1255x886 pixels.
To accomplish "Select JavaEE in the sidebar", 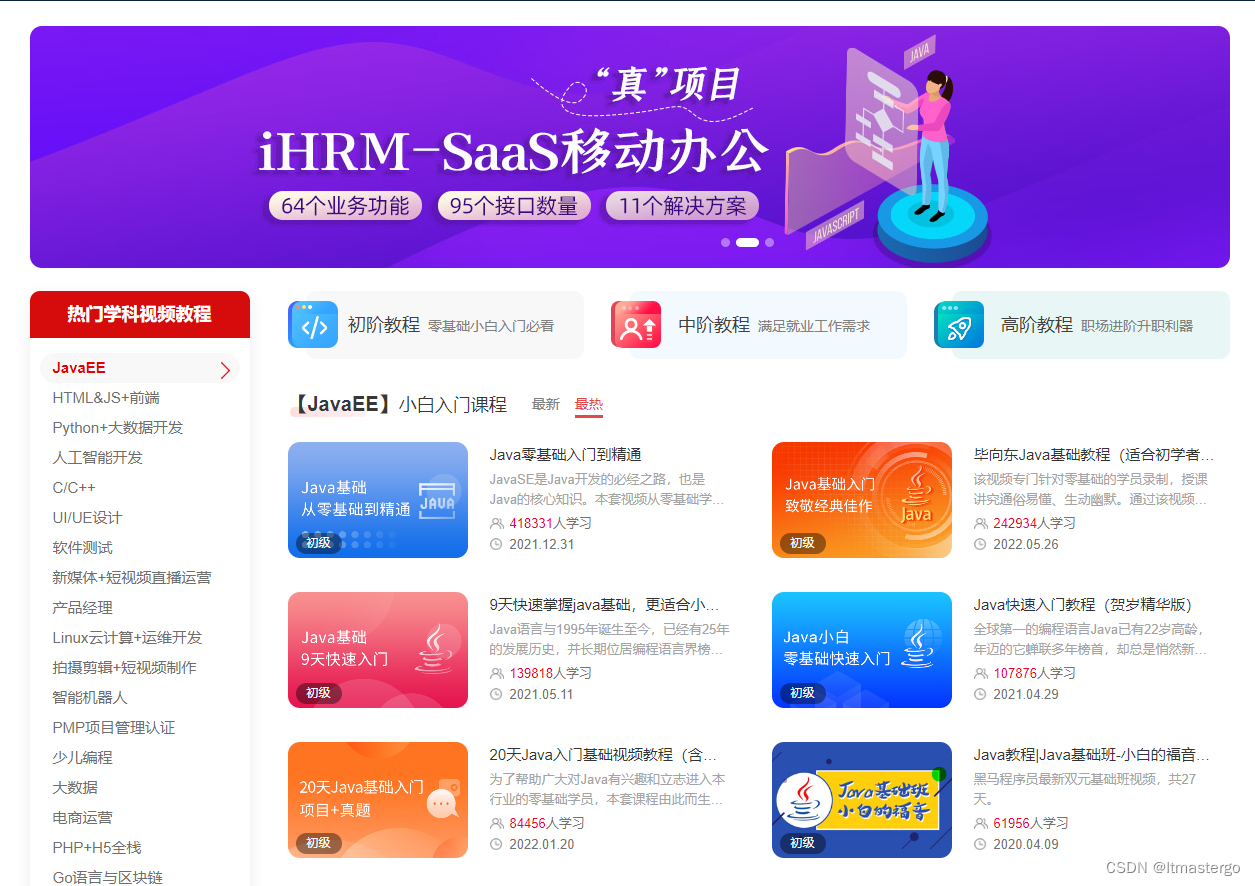I will click(140, 368).
